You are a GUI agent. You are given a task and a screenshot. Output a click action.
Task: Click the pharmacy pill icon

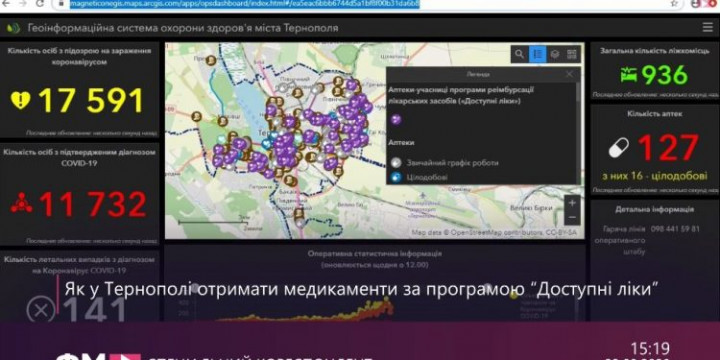pos(619,148)
